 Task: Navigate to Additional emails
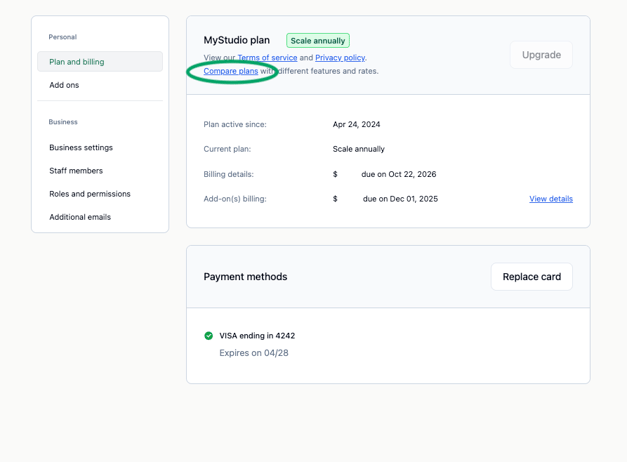pos(80,217)
